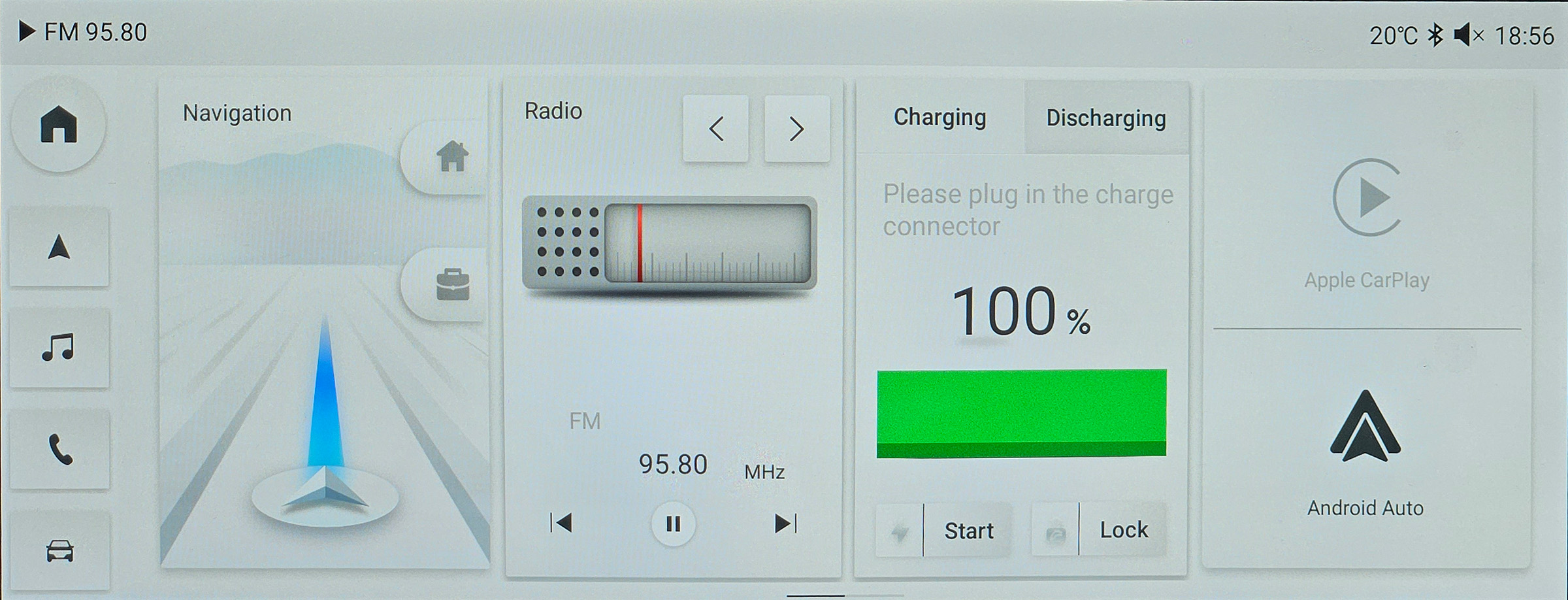
Task: Launch Apple CarPlay
Action: (1367, 224)
